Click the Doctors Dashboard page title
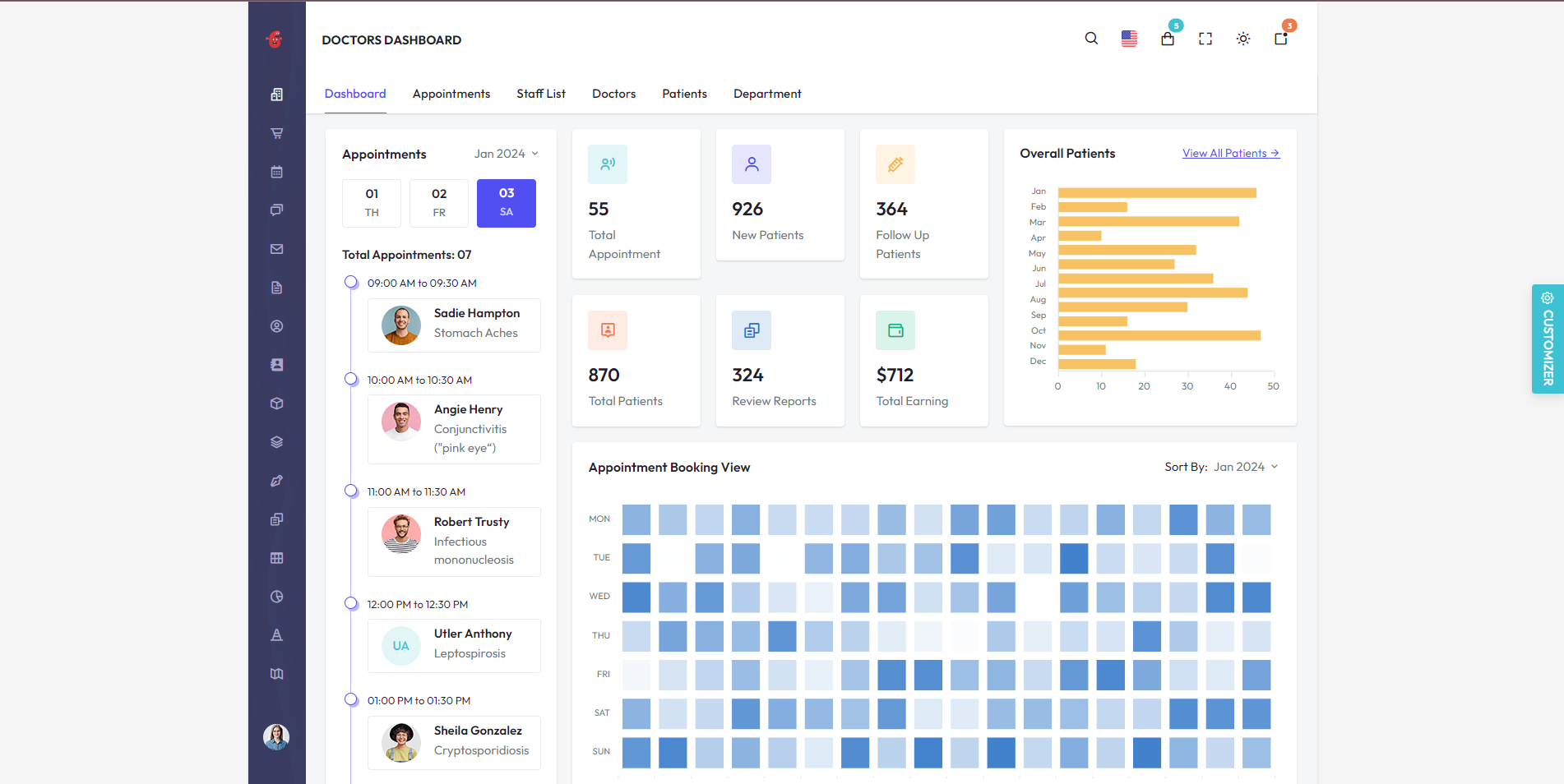The height and width of the screenshot is (784, 1564). (x=391, y=40)
